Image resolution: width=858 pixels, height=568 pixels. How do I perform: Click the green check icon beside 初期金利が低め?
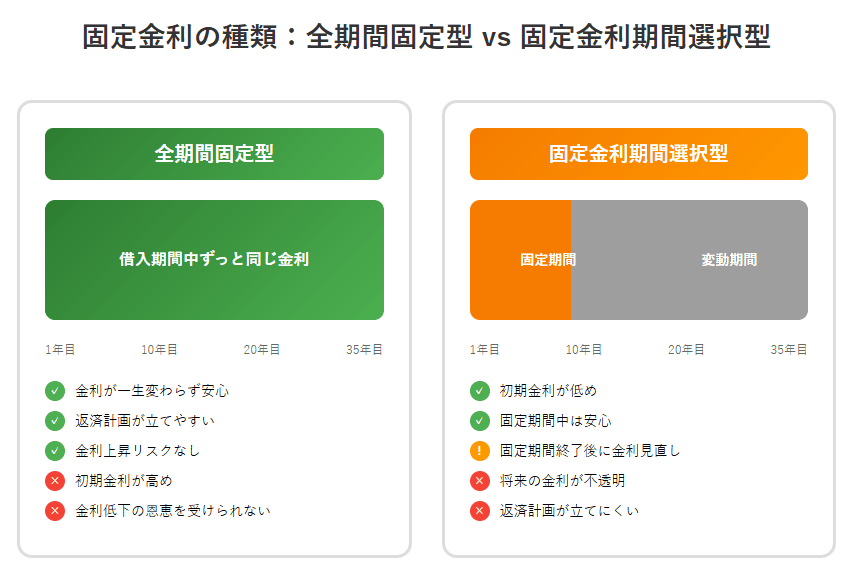click(480, 391)
